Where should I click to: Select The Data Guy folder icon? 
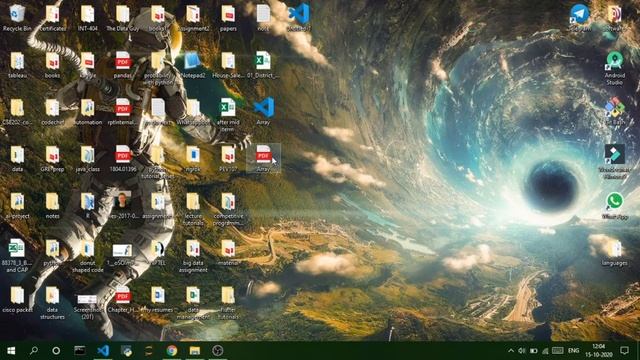pos(122,18)
